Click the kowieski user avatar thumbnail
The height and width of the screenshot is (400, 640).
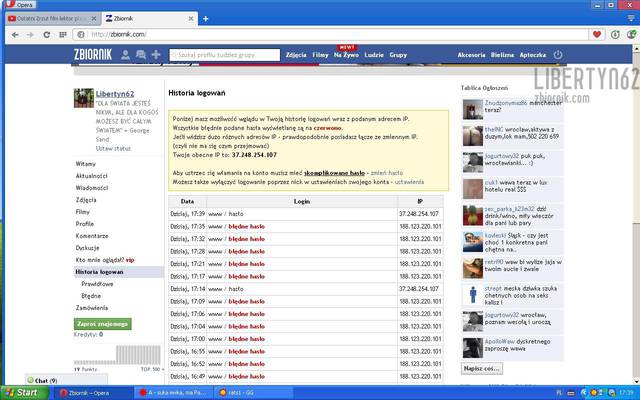[x=473, y=242]
